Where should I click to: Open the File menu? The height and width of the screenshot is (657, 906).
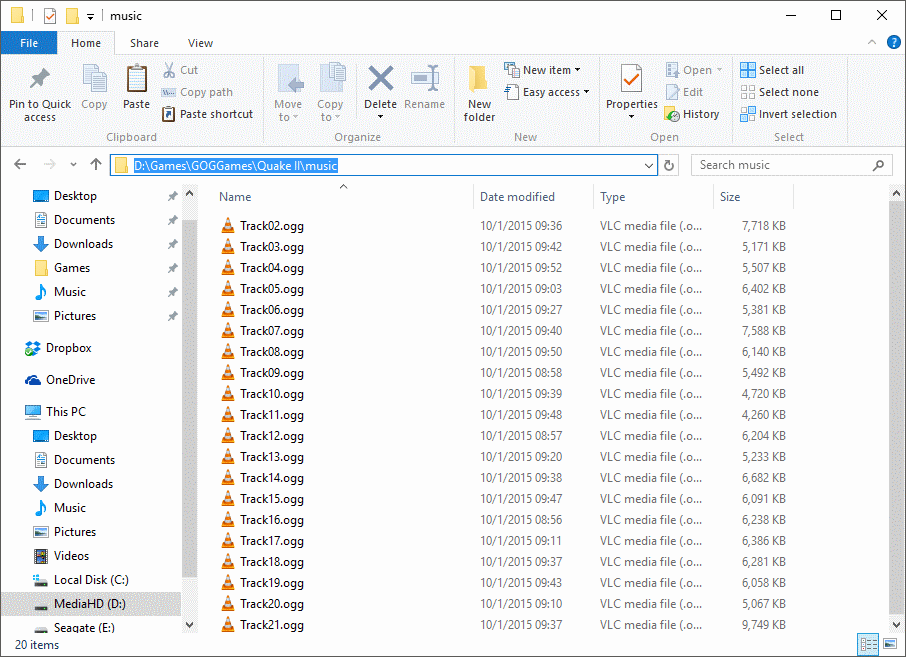click(29, 43)
